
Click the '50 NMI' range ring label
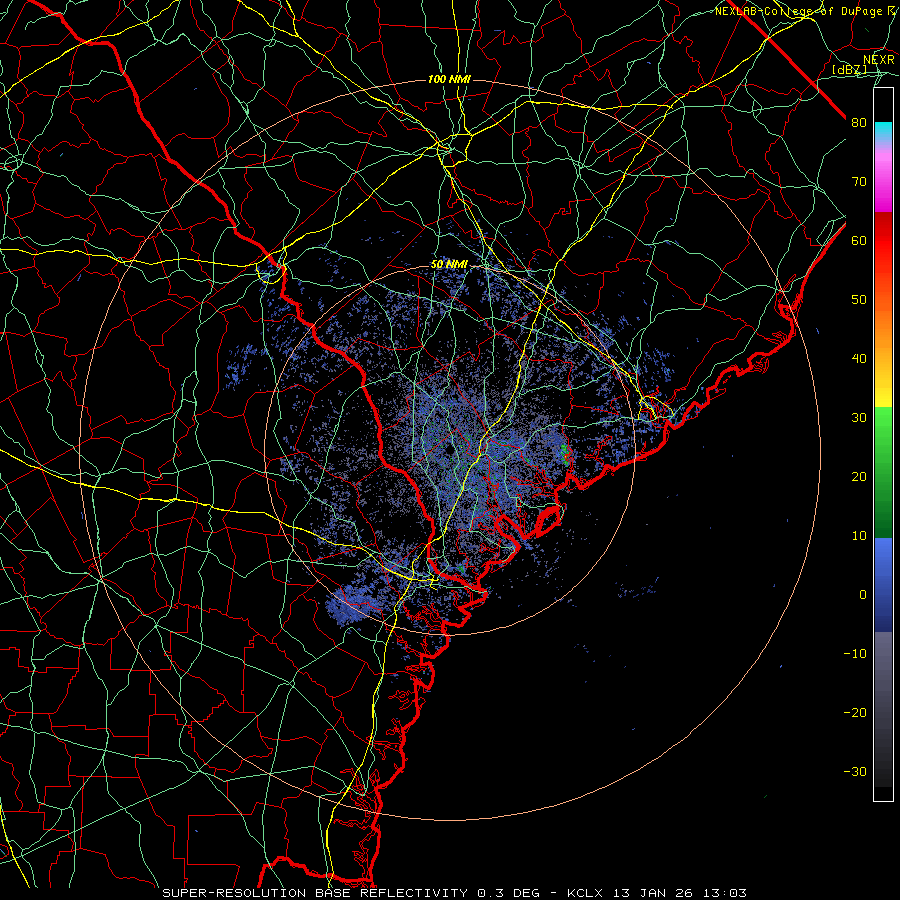(x=449, y=264)
